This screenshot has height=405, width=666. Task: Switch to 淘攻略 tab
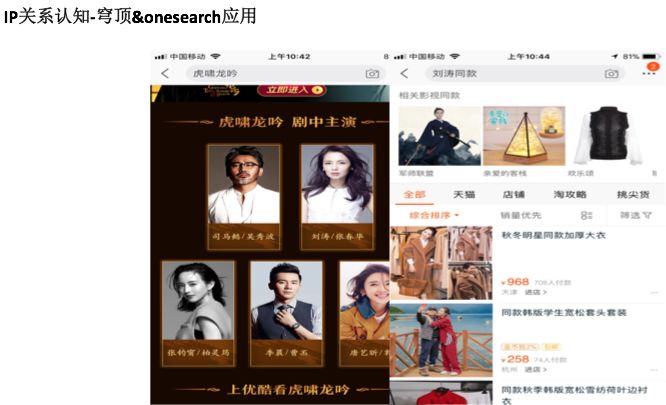(570, 194)
